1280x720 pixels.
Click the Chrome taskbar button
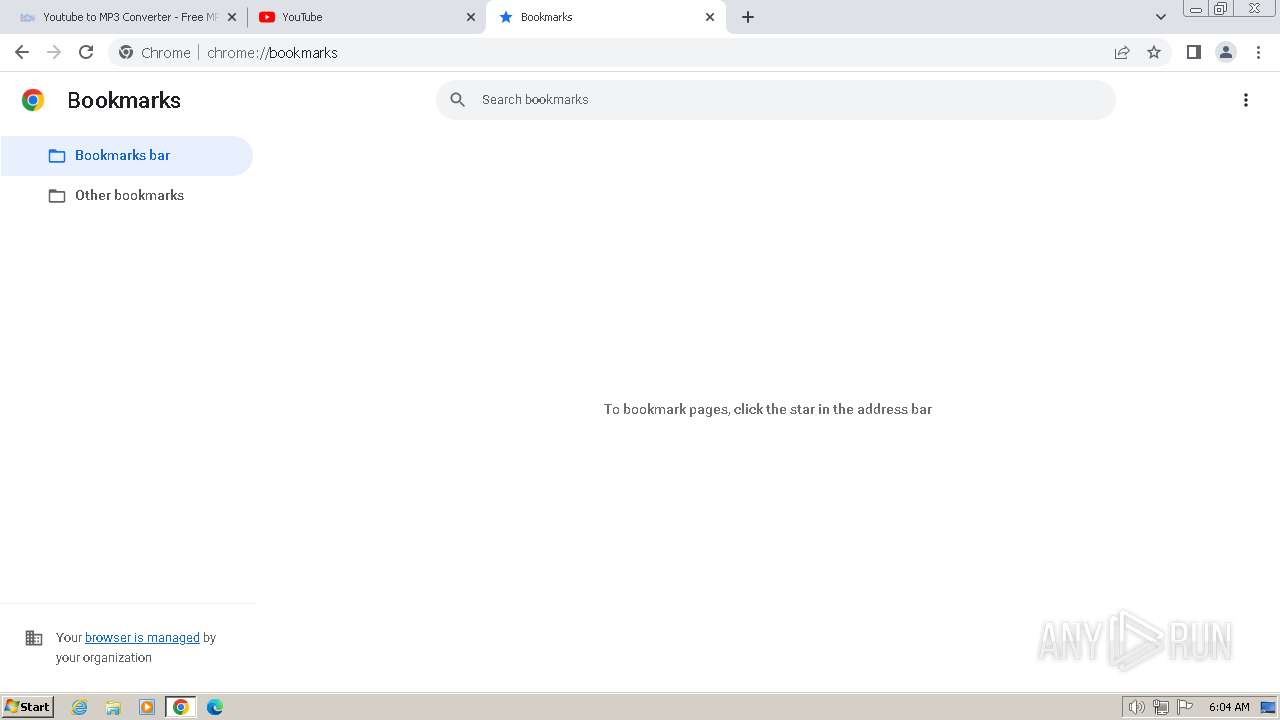click(x=181, y=707)
